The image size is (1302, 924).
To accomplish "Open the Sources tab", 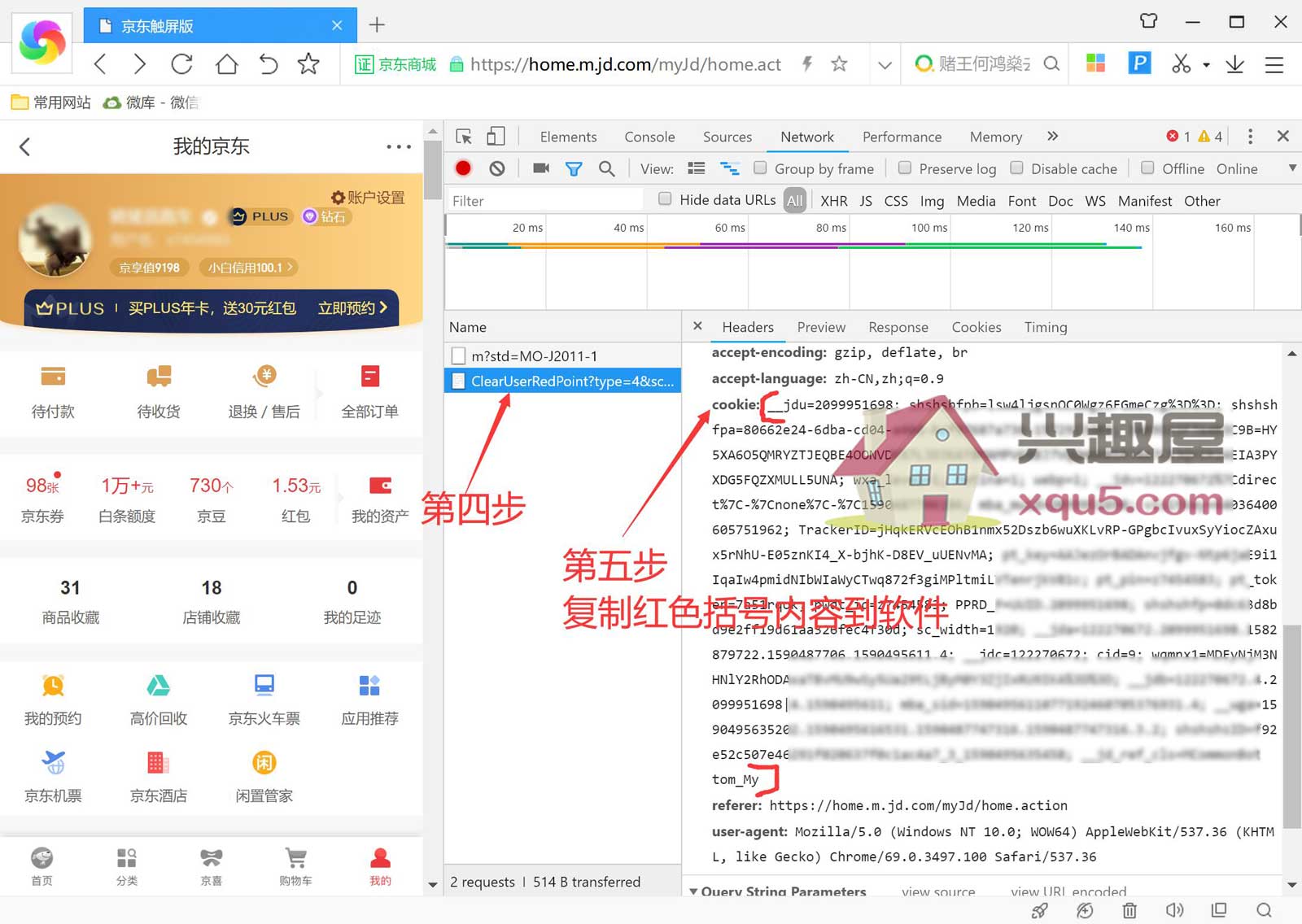I will pos(727,137).
